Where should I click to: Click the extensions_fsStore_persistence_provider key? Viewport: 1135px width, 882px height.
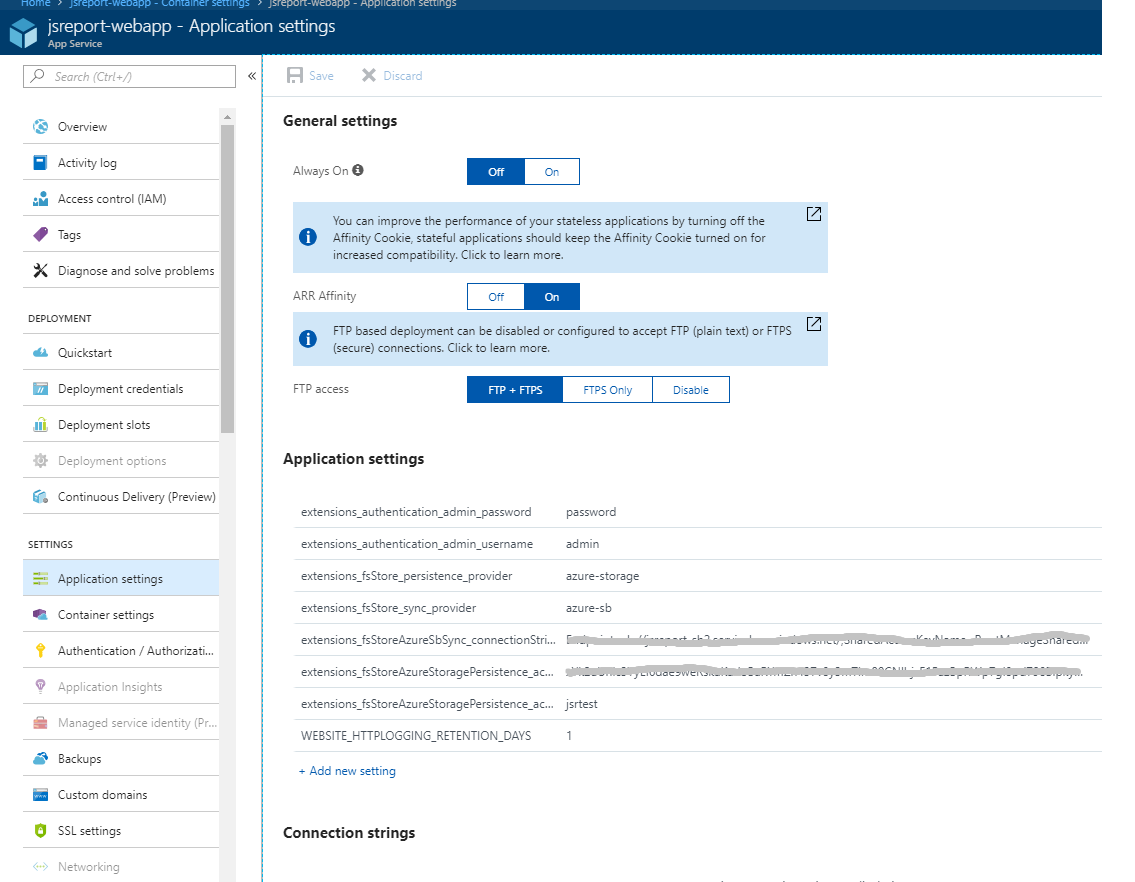pyautogui.click(x=407, y=576)
